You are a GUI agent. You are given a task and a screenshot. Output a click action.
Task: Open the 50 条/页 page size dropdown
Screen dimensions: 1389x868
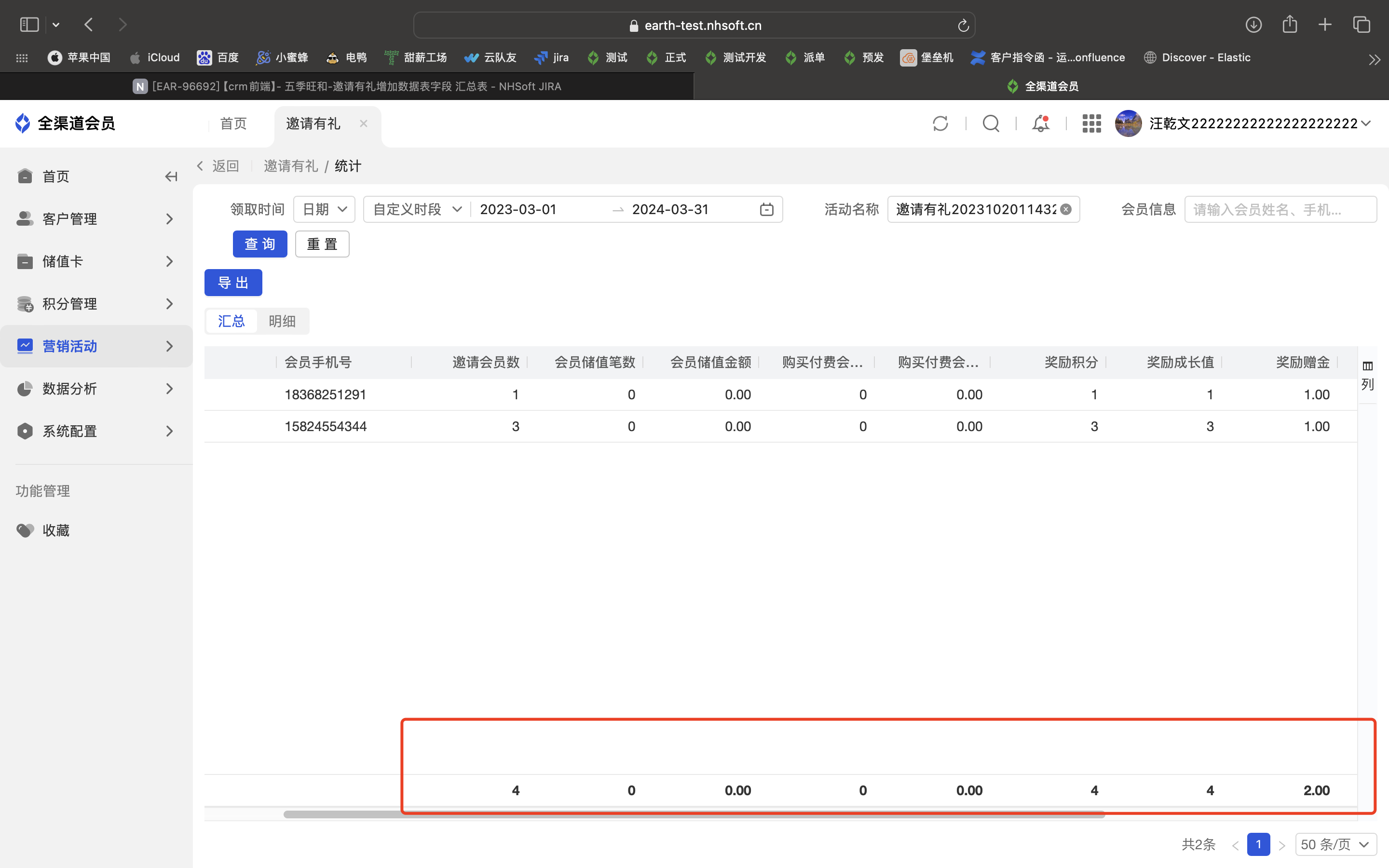[x=1335, y=844]
